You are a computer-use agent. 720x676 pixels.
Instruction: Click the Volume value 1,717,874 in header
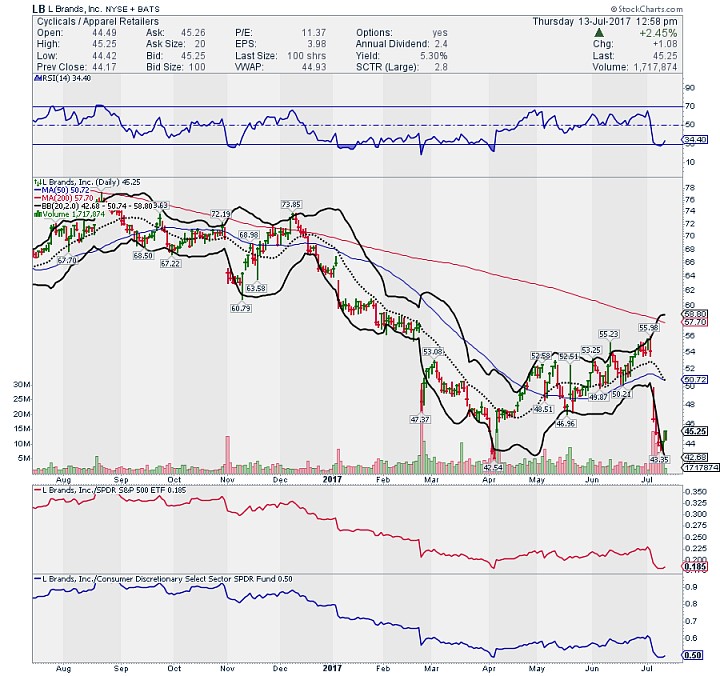point(655,67)
